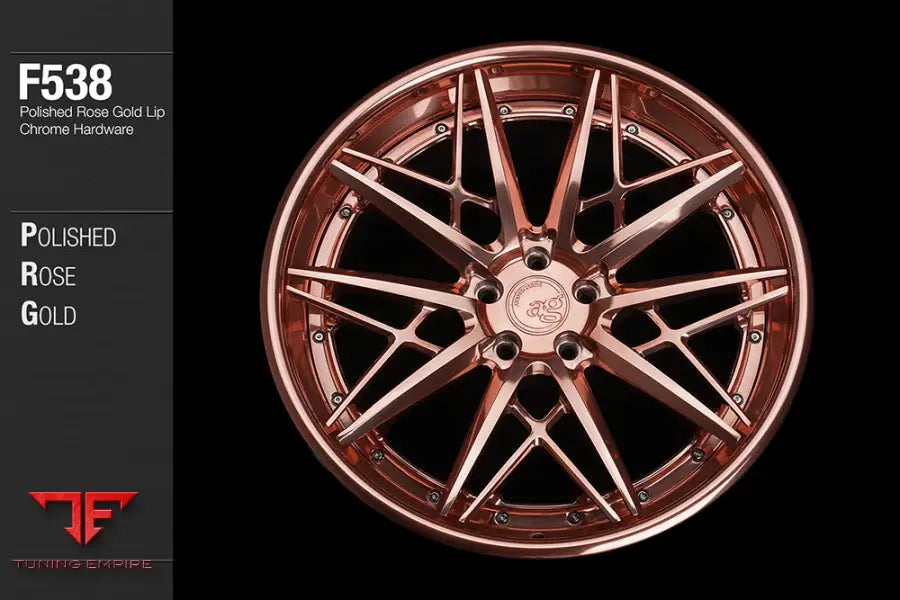Enable the Rose color option
This screenshot has height=600, width=900.
pos(48,277)
